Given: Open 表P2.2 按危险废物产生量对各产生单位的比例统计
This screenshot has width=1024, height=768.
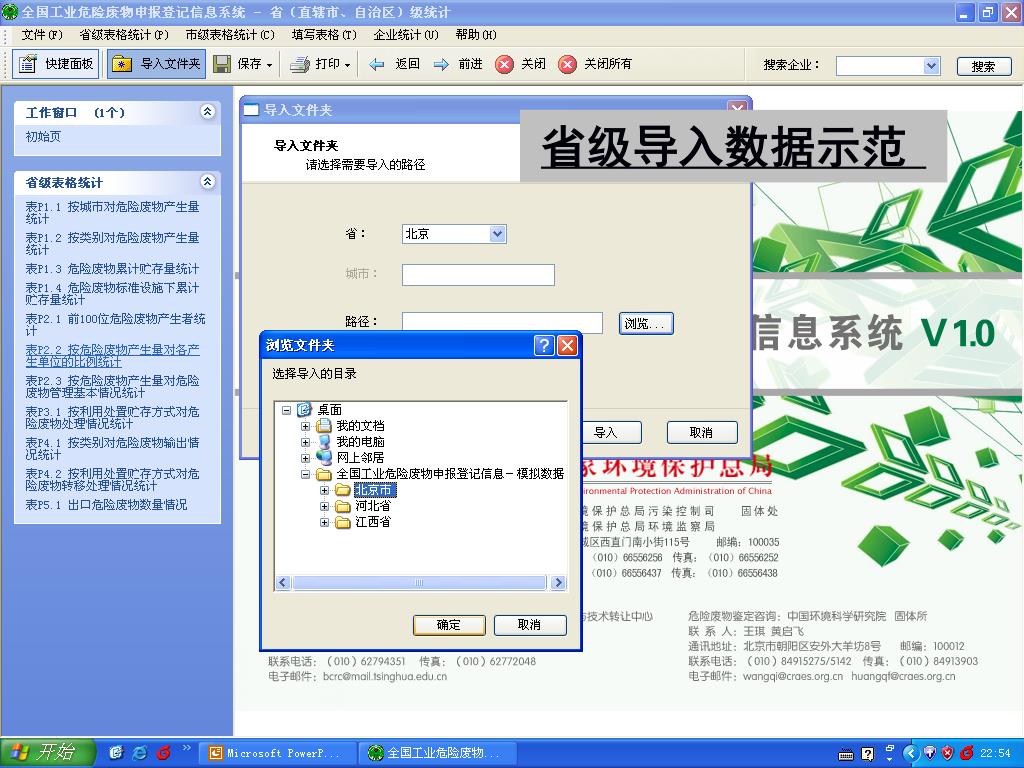Looking at the screenshot, I should [112, 356].
